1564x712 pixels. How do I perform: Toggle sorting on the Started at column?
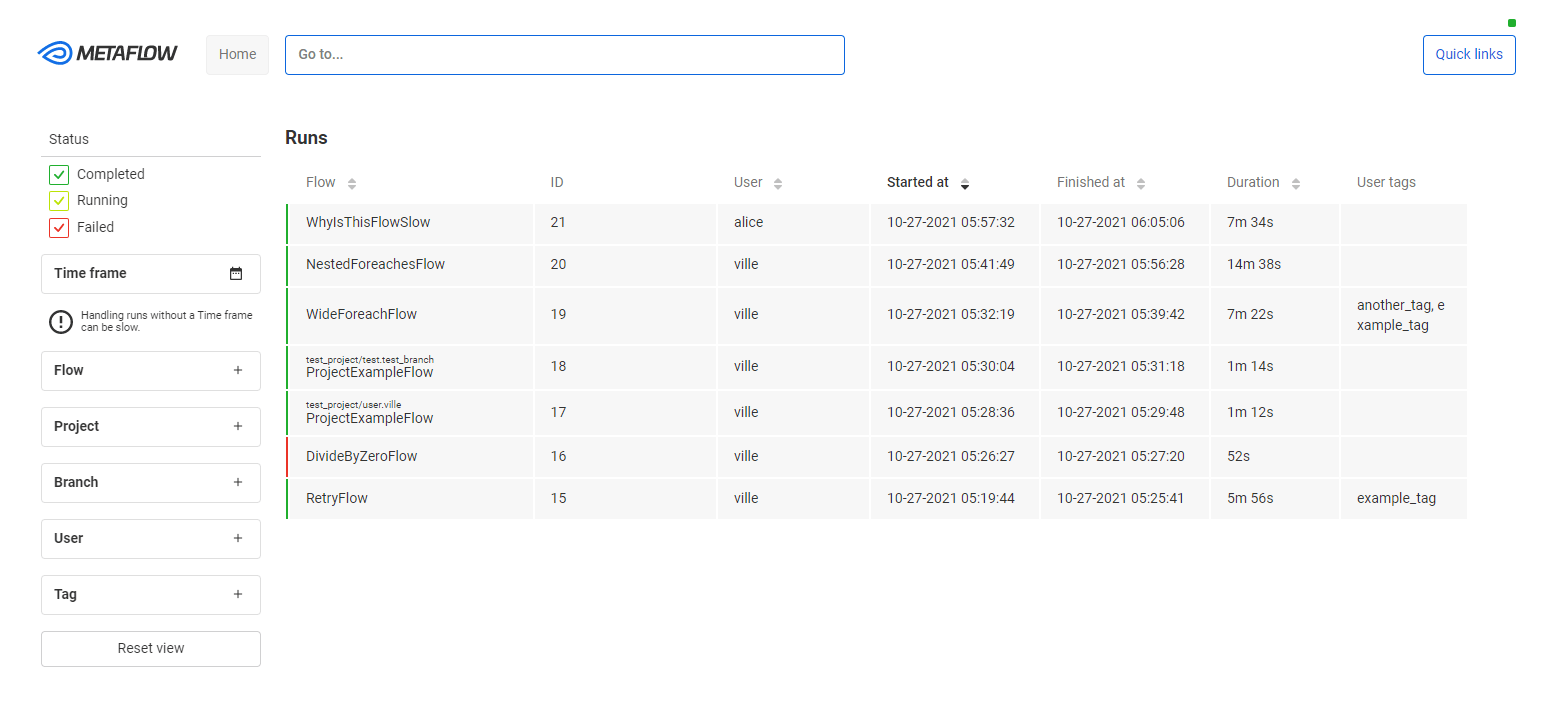tap(964, 183)
